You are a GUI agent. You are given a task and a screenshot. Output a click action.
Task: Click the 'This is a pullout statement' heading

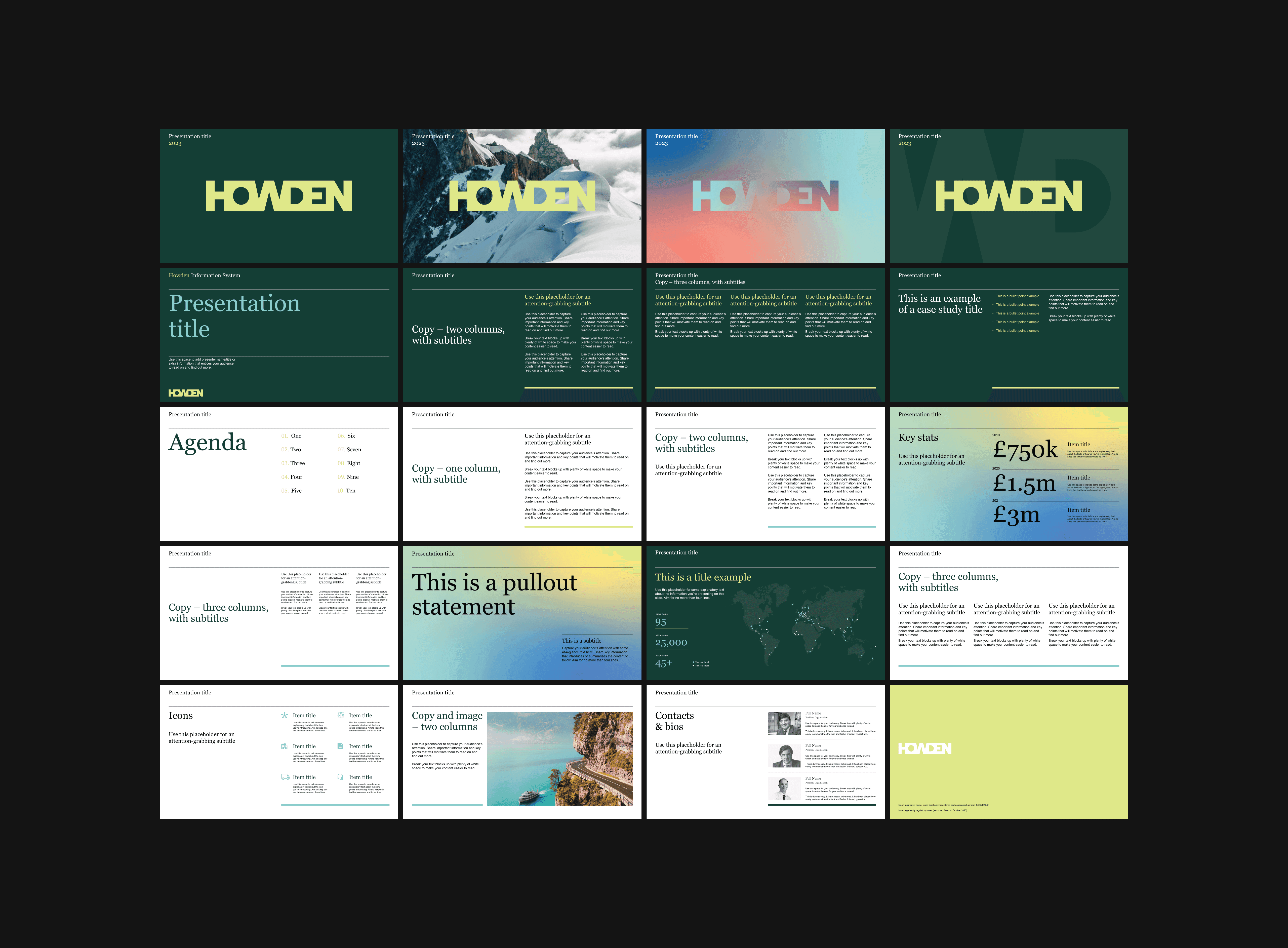tap(495, 595)
